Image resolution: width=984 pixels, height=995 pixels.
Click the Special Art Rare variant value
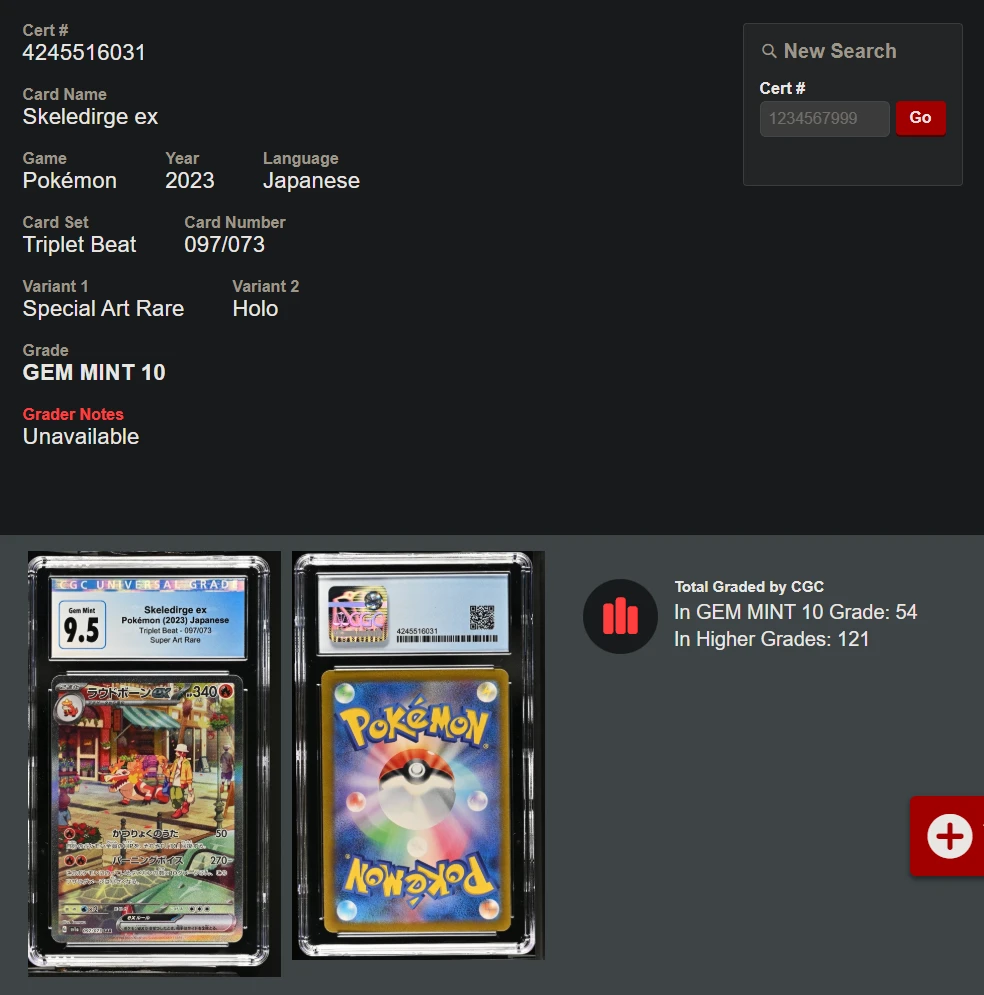[103, 309]
